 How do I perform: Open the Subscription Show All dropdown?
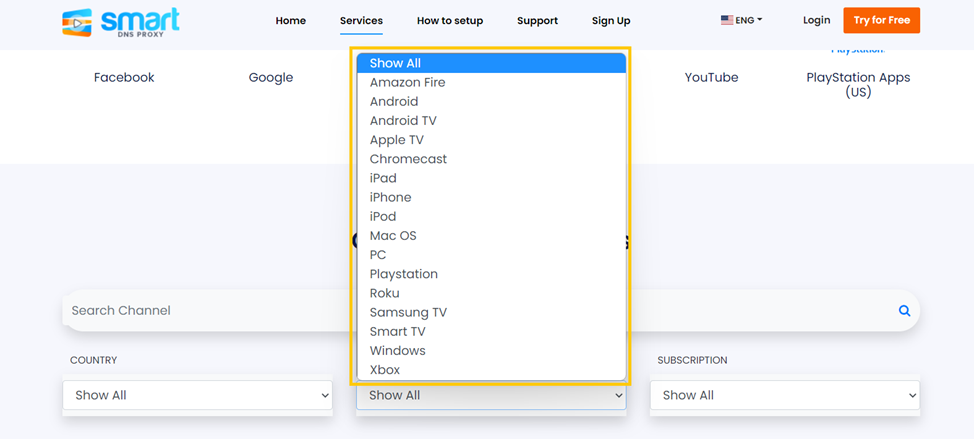[784, 395]
